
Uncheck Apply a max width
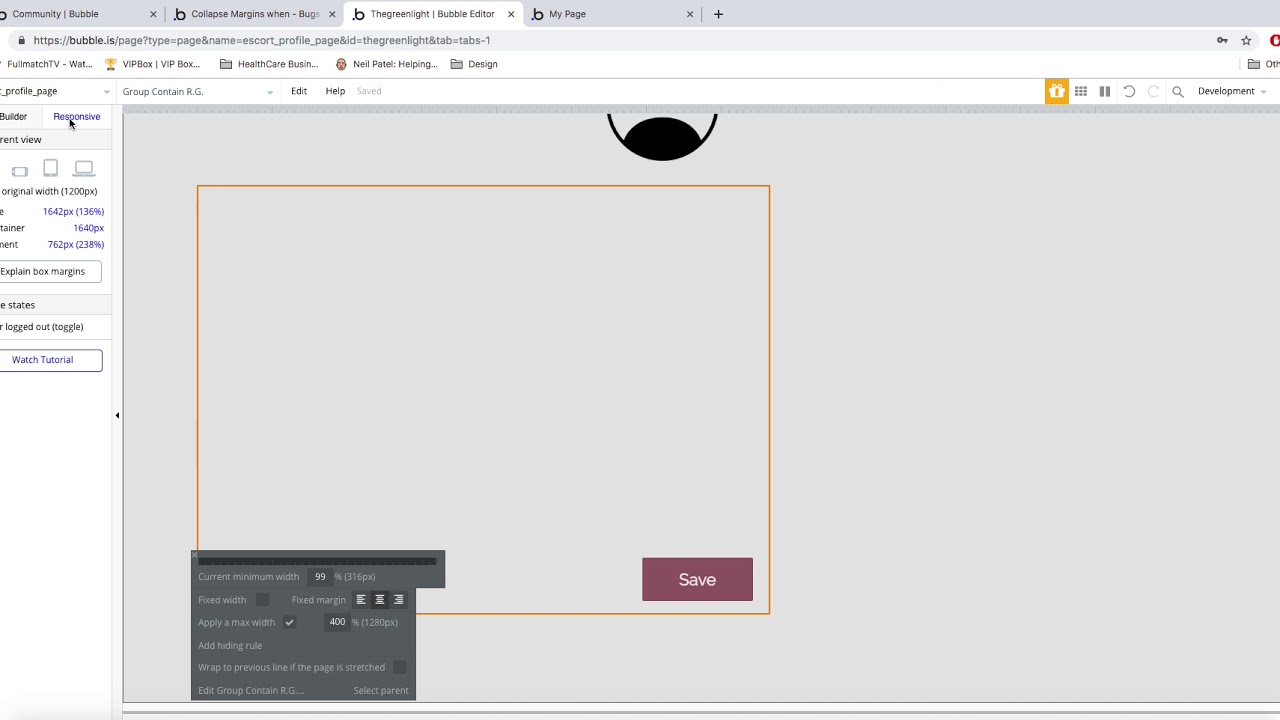[289, 622]
